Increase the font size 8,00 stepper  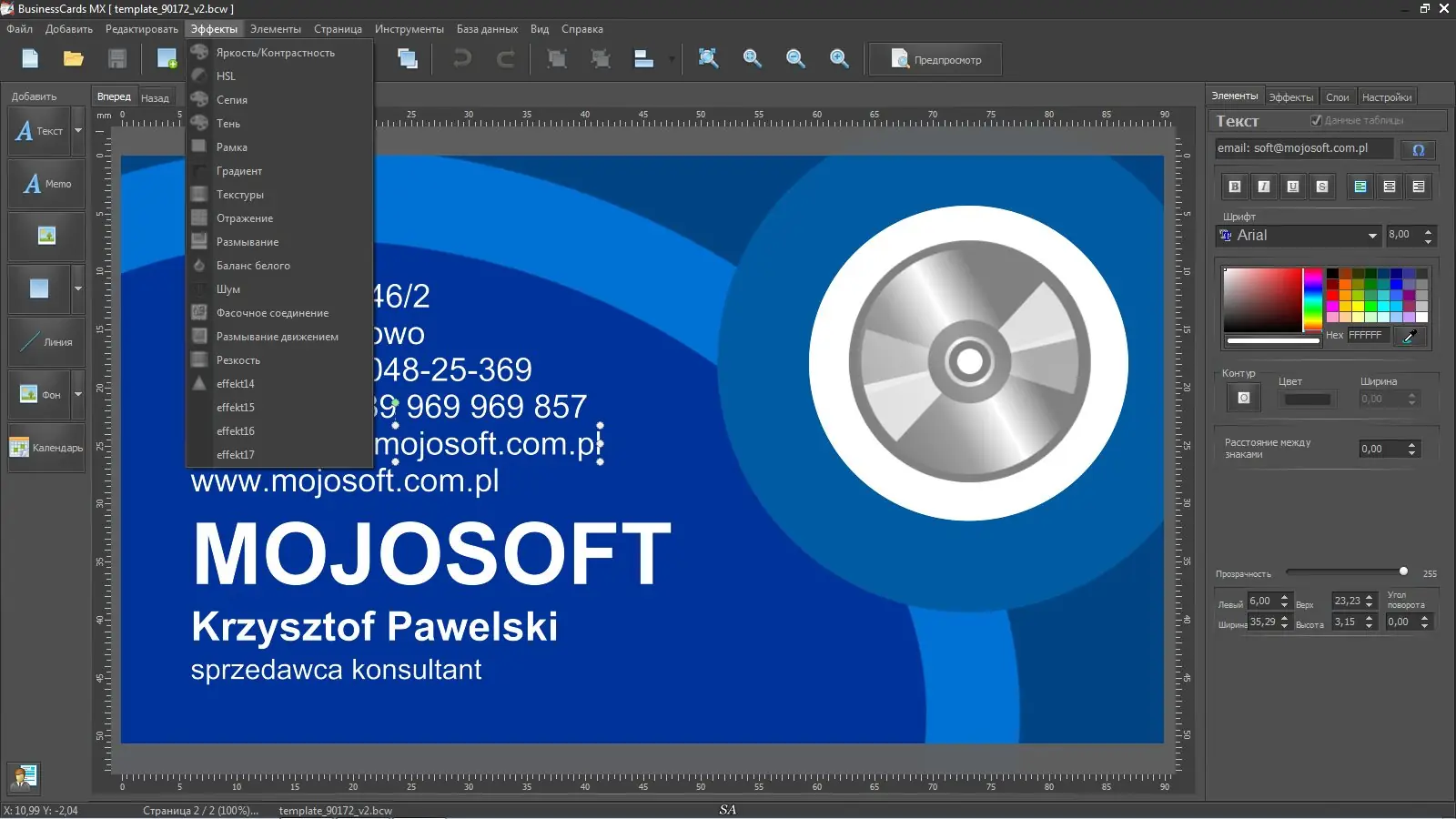[x=1428, y=231]
